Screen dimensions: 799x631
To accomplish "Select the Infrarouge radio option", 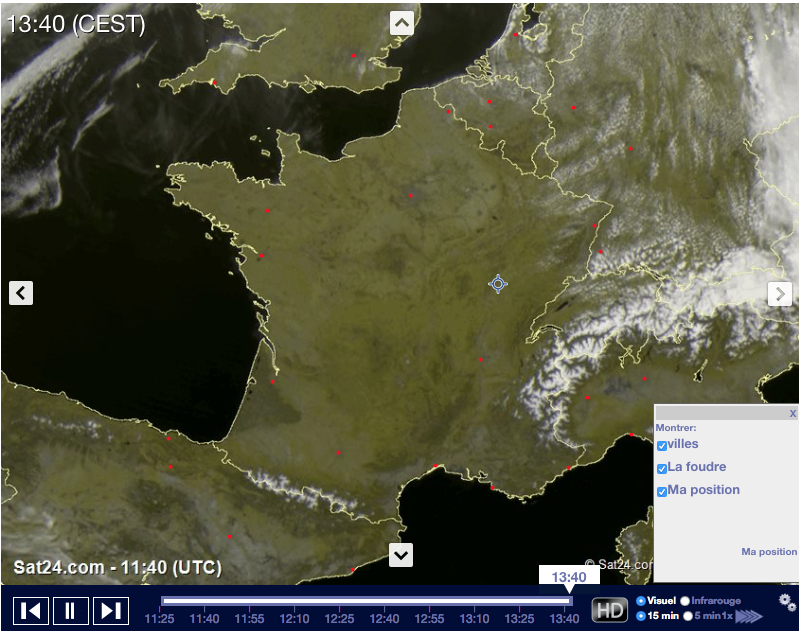I will coord(685,601).
